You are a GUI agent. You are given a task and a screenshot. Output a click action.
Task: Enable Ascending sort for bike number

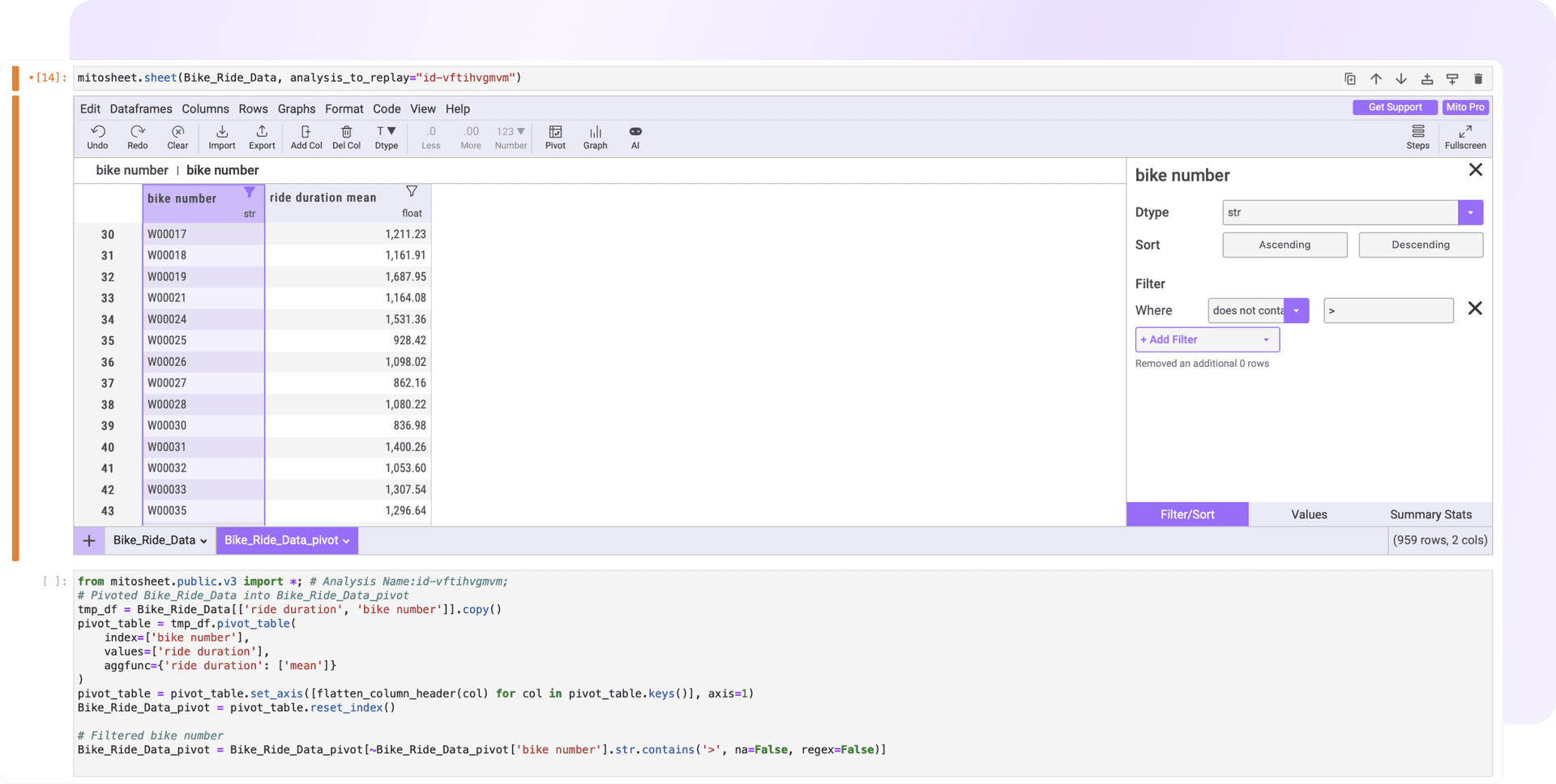point(1284,245)
